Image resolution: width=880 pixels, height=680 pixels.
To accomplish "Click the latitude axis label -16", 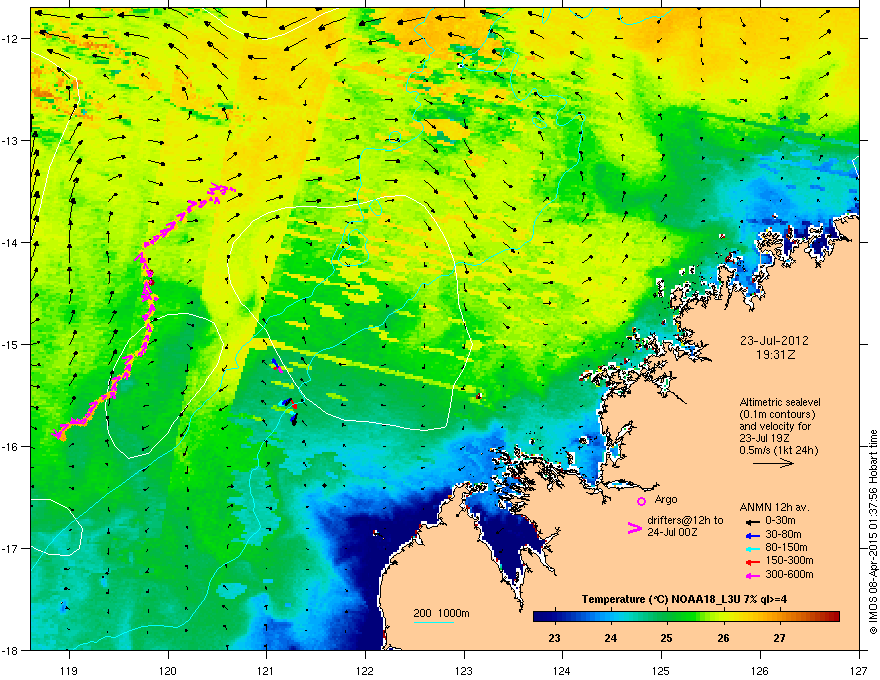I will (11, 447).
